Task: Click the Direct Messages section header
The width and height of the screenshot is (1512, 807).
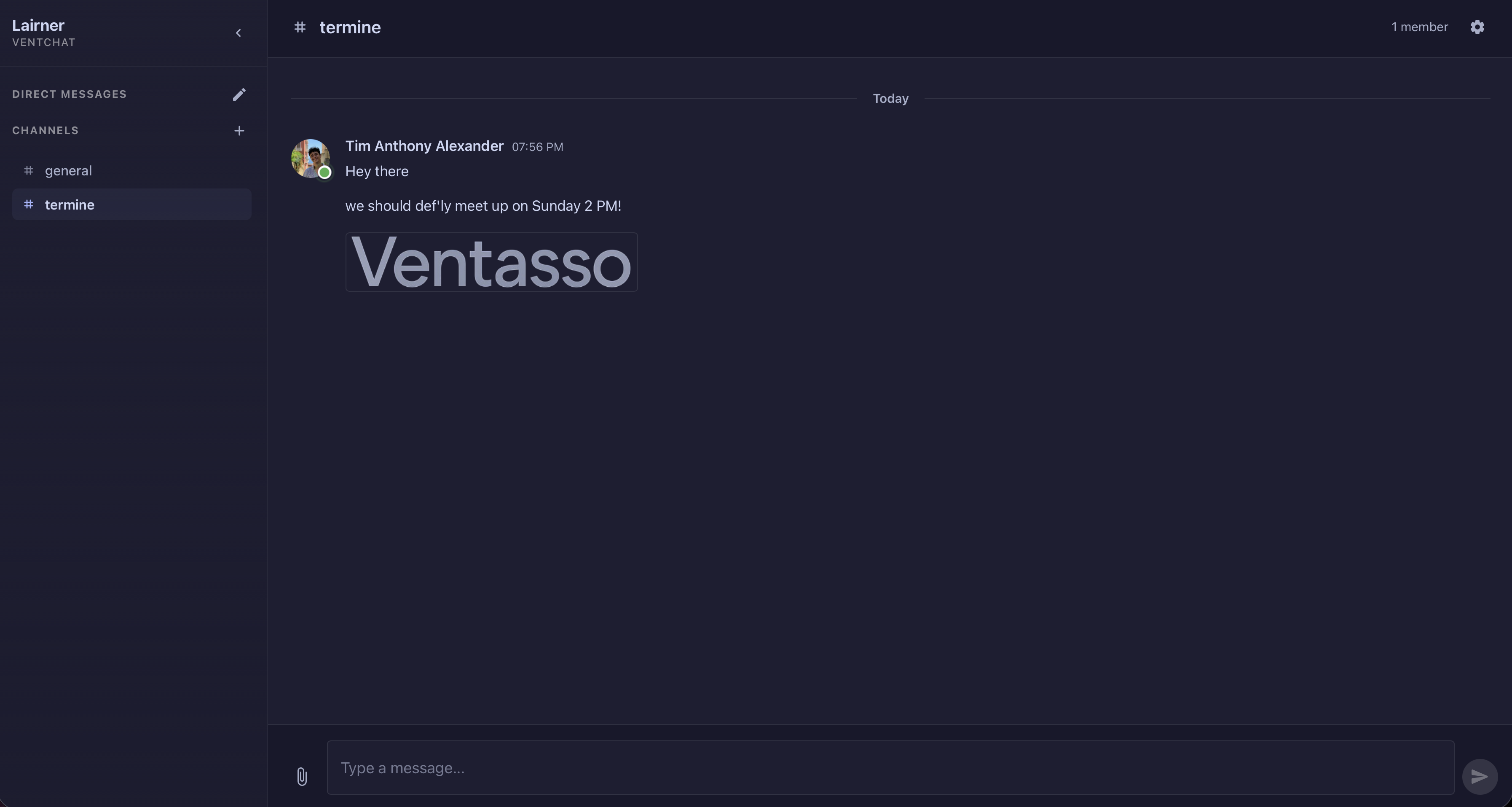Action: pos(69,94)
